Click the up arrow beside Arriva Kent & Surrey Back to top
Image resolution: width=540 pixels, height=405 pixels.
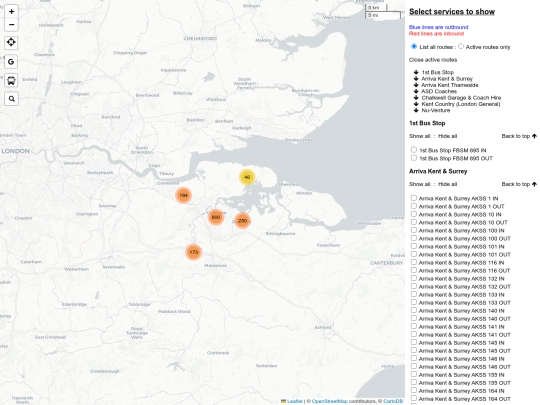click(534, 184)
